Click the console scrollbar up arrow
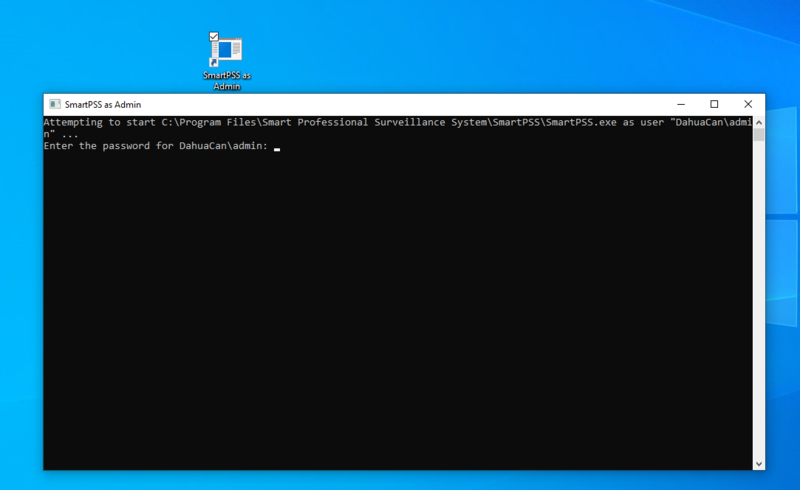Viewport: 800px width, 490px height. [759, 122]
